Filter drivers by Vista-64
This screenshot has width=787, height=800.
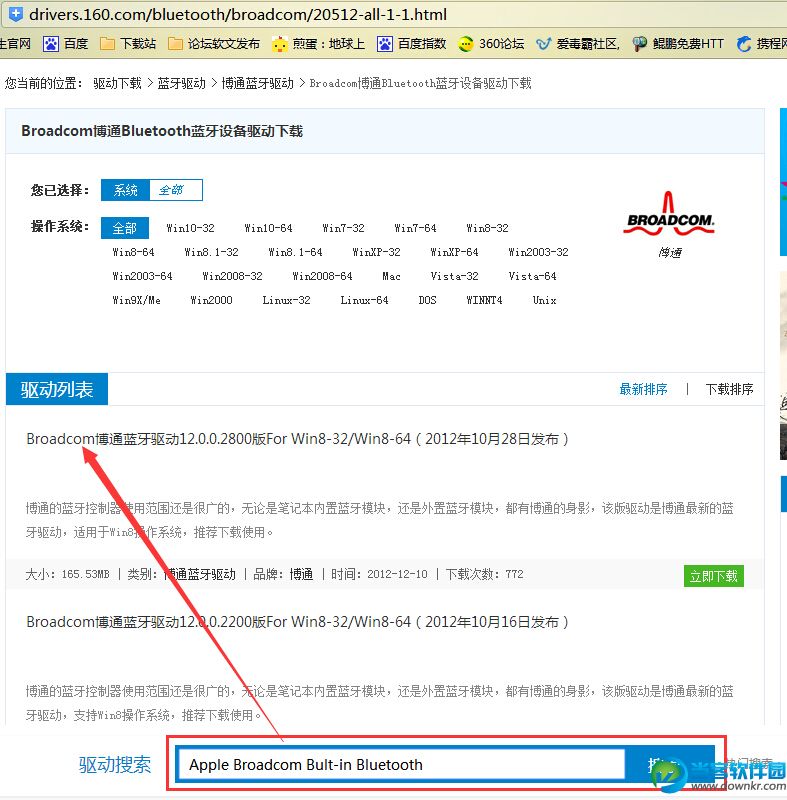point(532,276)
